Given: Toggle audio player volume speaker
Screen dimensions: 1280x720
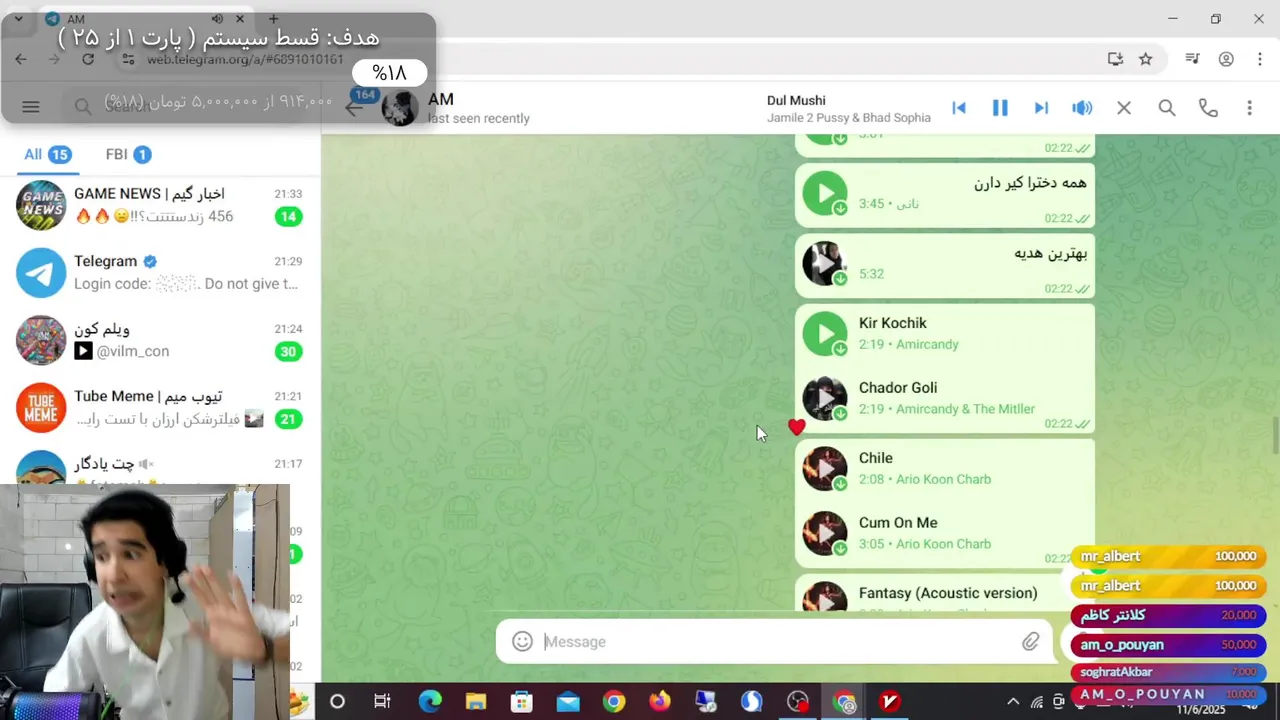Looking at the screenshot, I should 1082,108.
